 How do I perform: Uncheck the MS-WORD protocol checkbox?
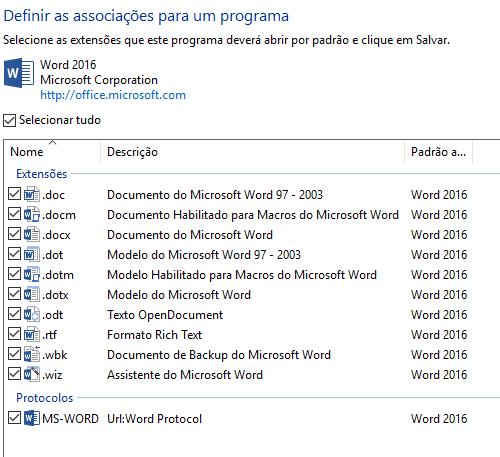pos(14,417)
